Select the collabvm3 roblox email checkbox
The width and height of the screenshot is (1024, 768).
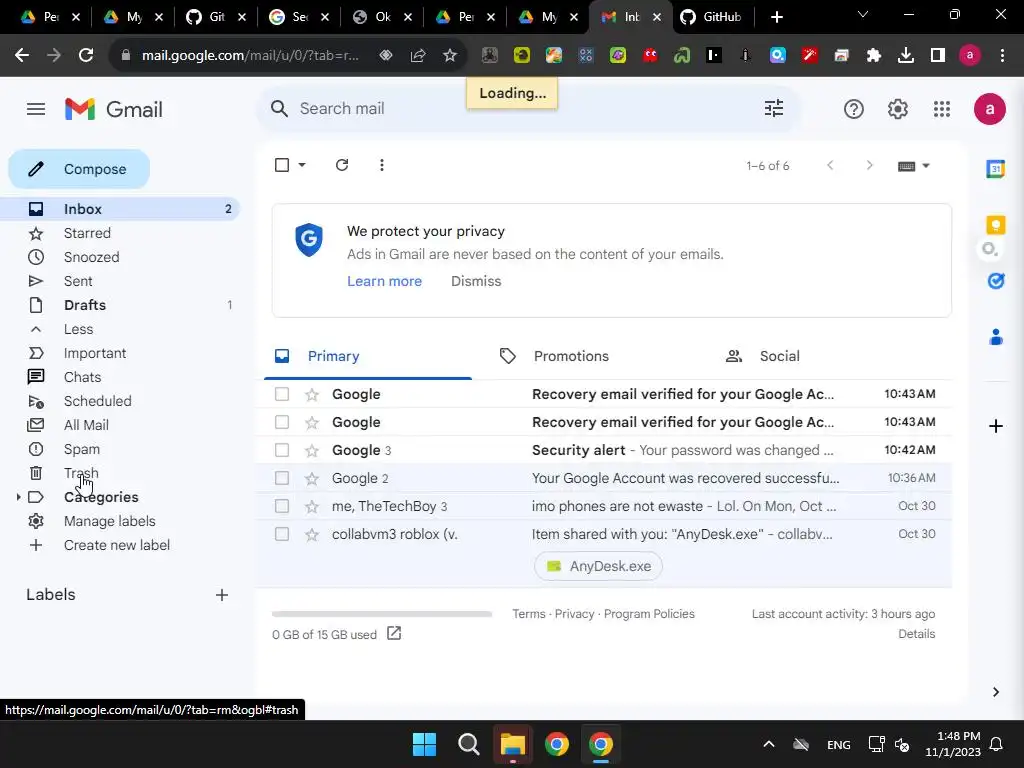coord(281,534)
